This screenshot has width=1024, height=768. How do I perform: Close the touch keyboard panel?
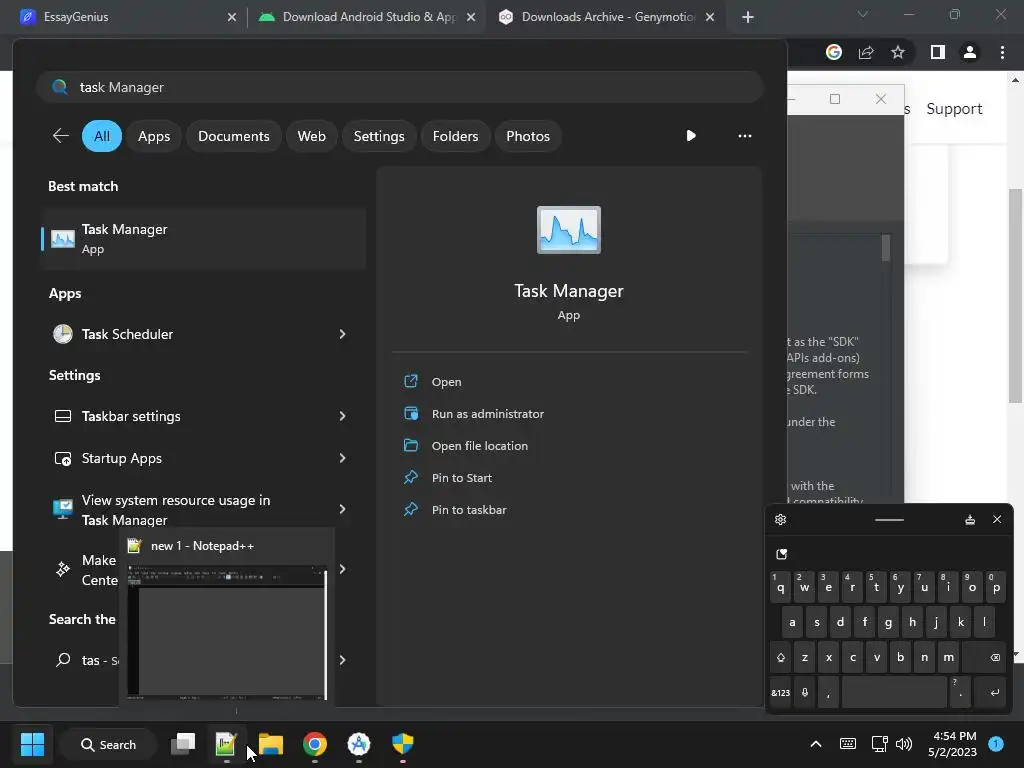point(997,519)
